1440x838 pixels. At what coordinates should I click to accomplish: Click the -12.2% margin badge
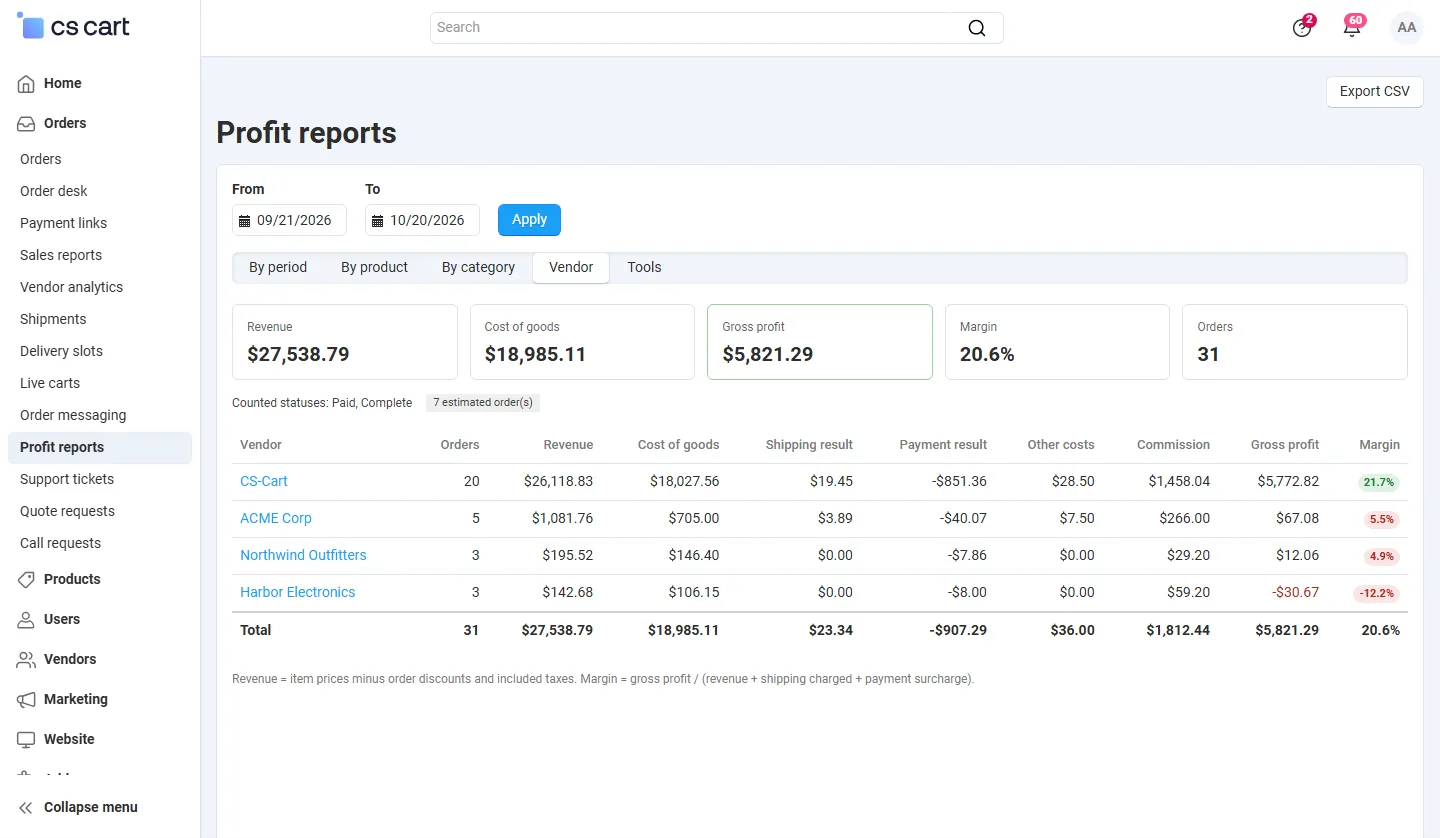click(x=1377, y=594)
